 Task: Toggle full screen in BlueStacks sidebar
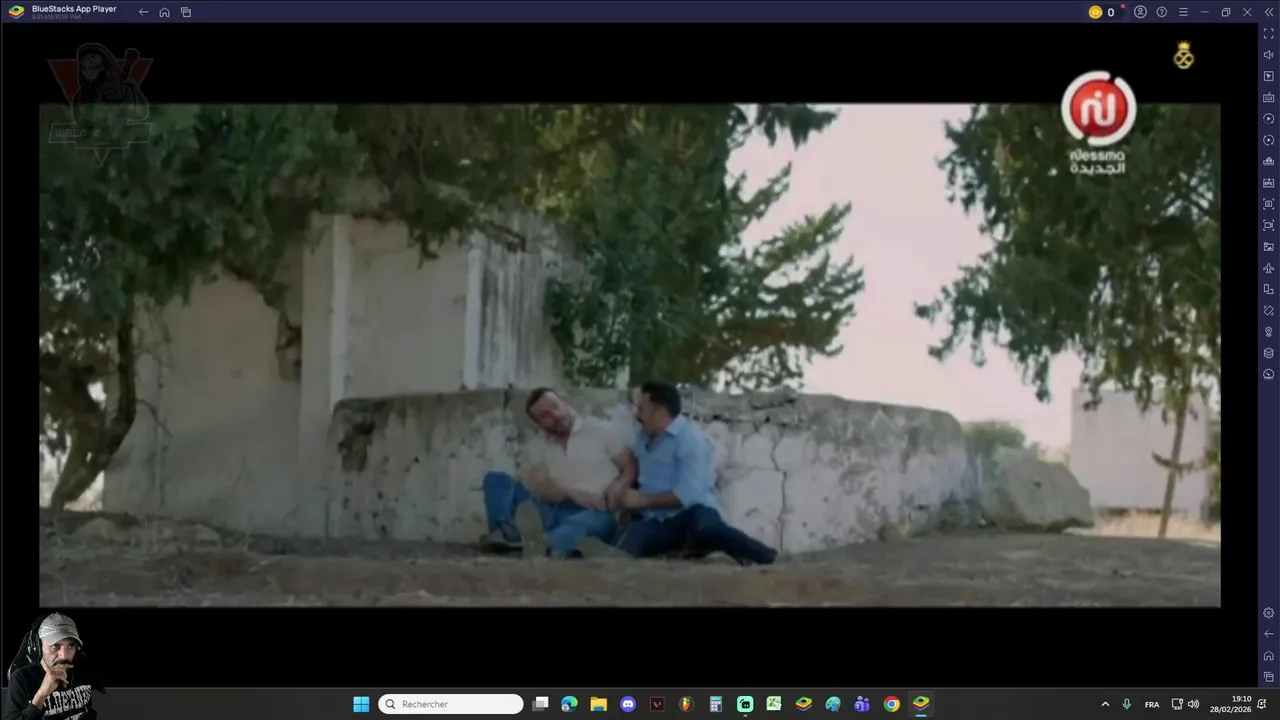(1268, 34)
